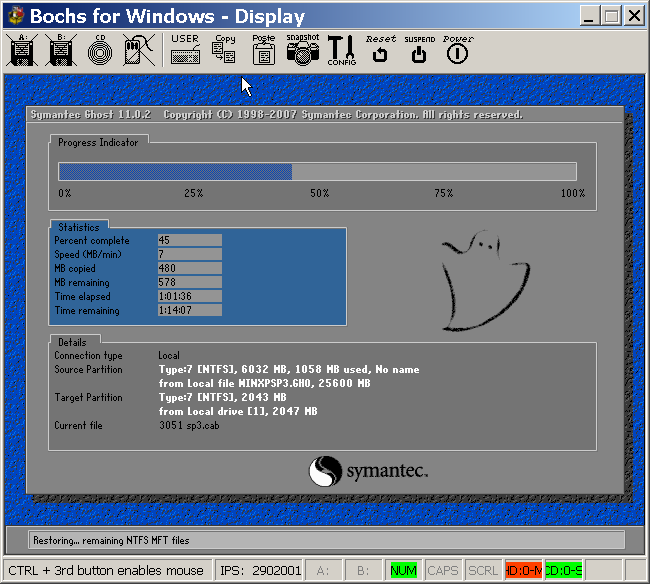Click the 100% progress label

coord(573,193)
